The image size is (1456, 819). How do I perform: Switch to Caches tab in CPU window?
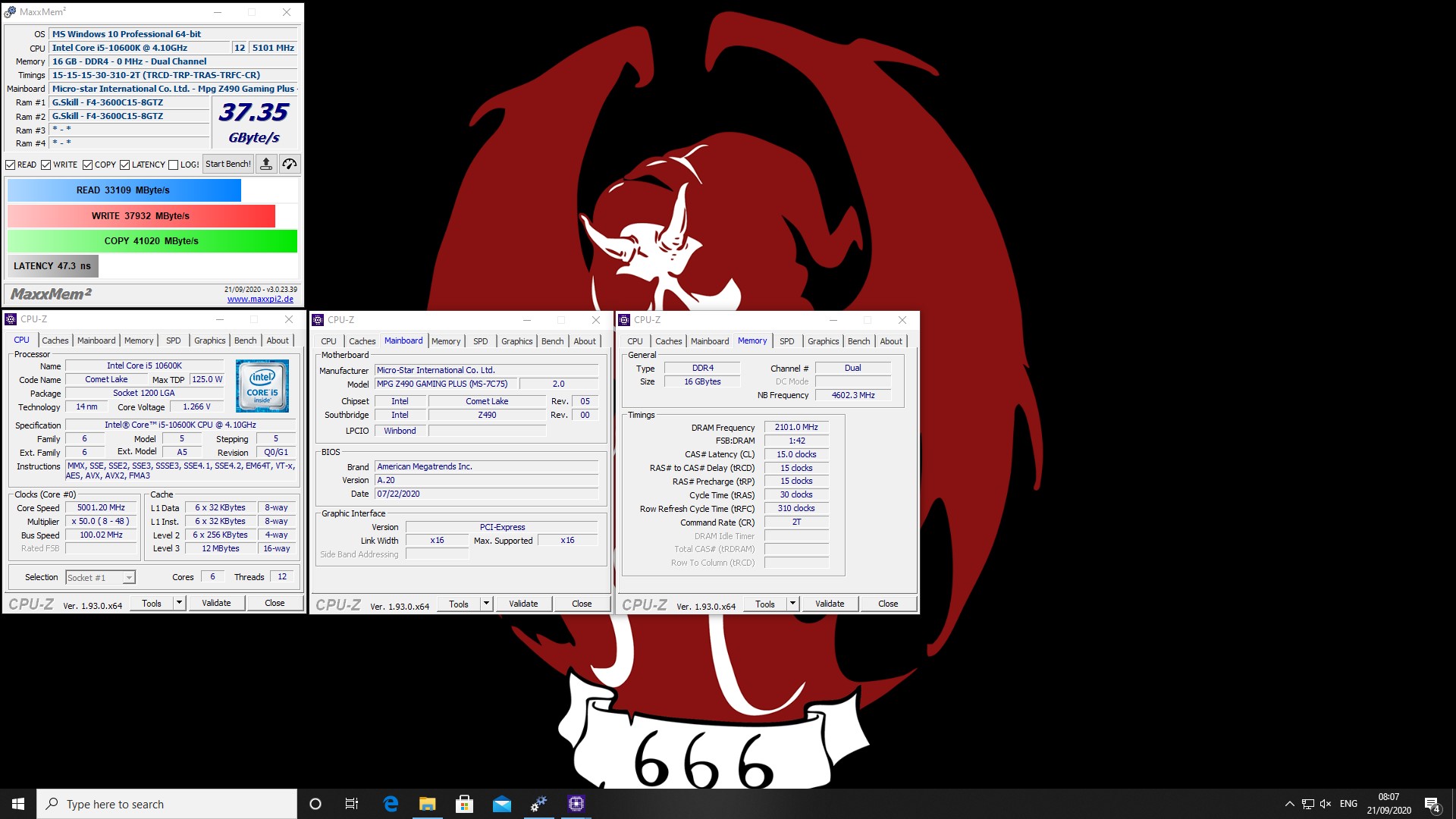tap(55, 340)
